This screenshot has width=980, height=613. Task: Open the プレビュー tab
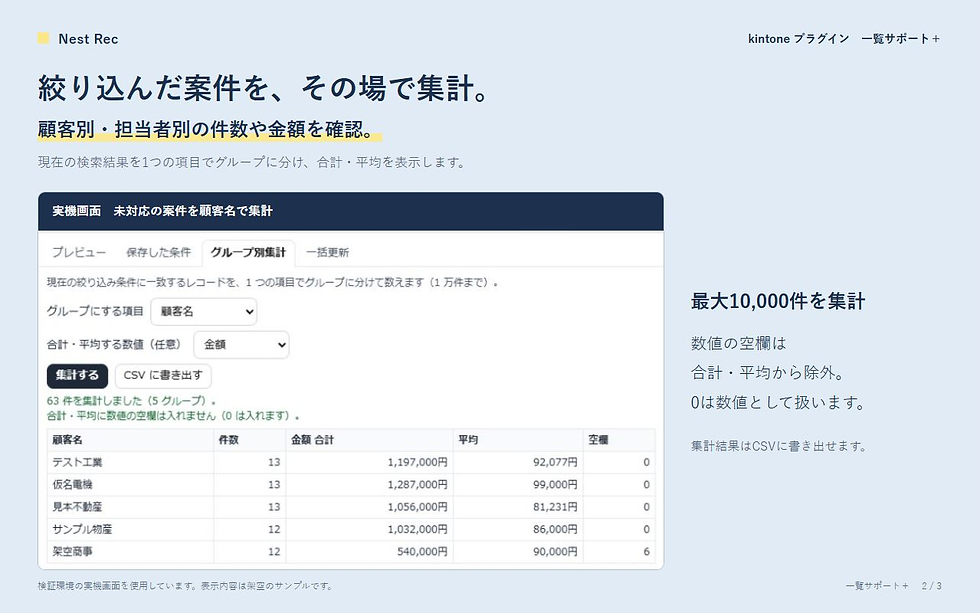pos(79,252)
